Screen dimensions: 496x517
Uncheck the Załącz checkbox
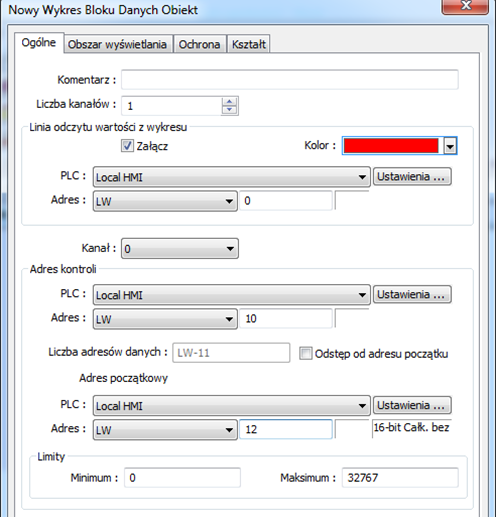click(127, 146)
